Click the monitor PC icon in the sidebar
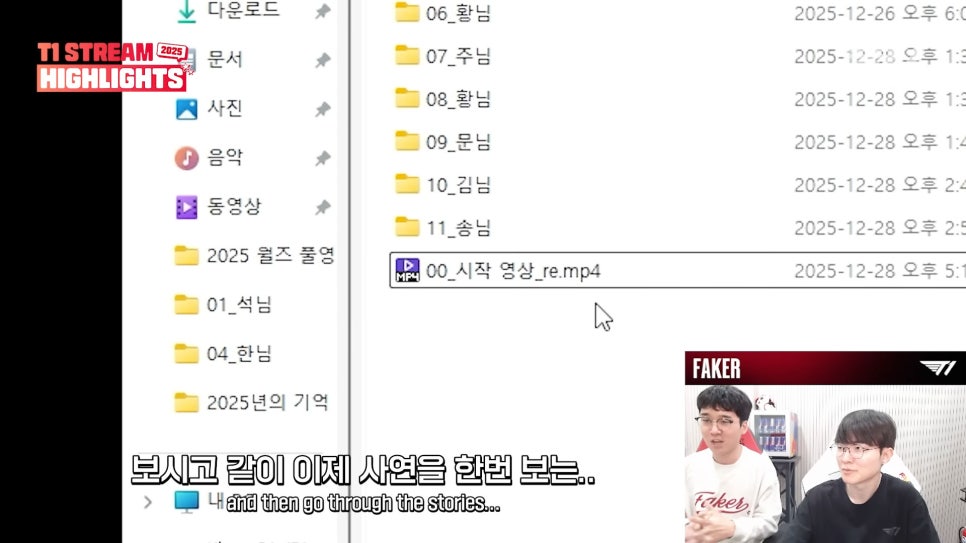The height and width of the screenshot is (543, 966). [x=186, y=502]
